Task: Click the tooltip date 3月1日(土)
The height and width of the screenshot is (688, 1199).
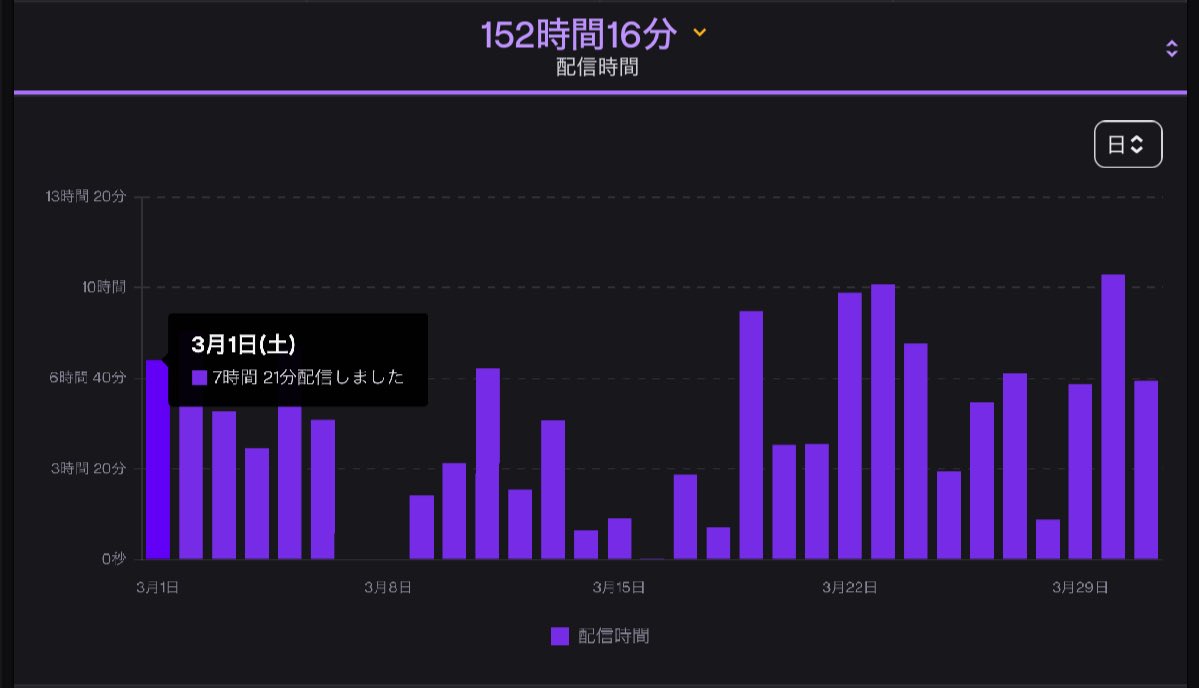Action: tap(243, 344)
